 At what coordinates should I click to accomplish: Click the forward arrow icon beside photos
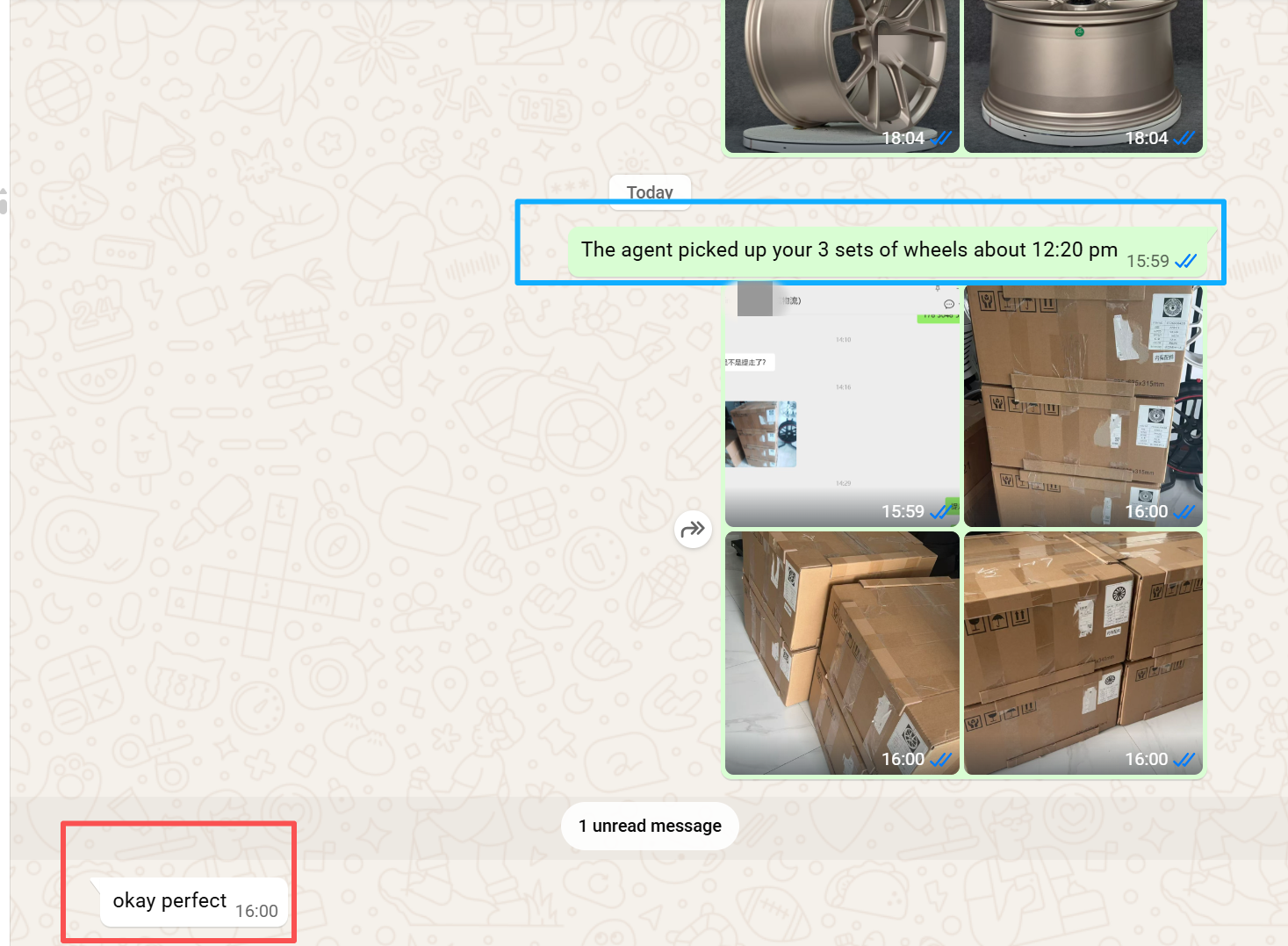(693, 529)
